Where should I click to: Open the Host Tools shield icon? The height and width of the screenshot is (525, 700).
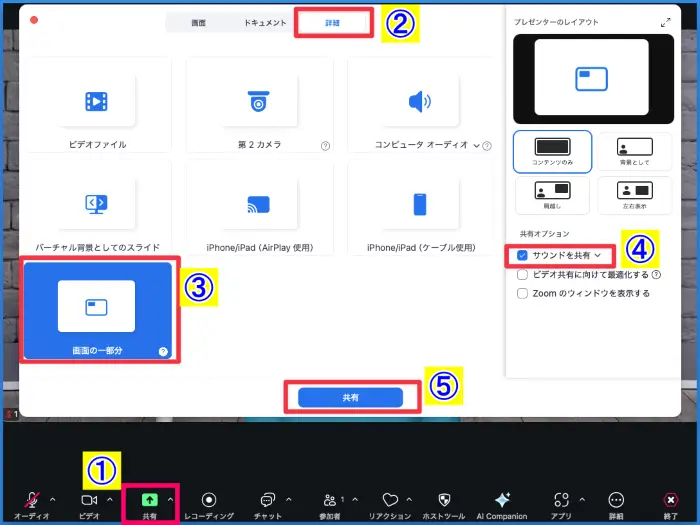pos(444,499)
